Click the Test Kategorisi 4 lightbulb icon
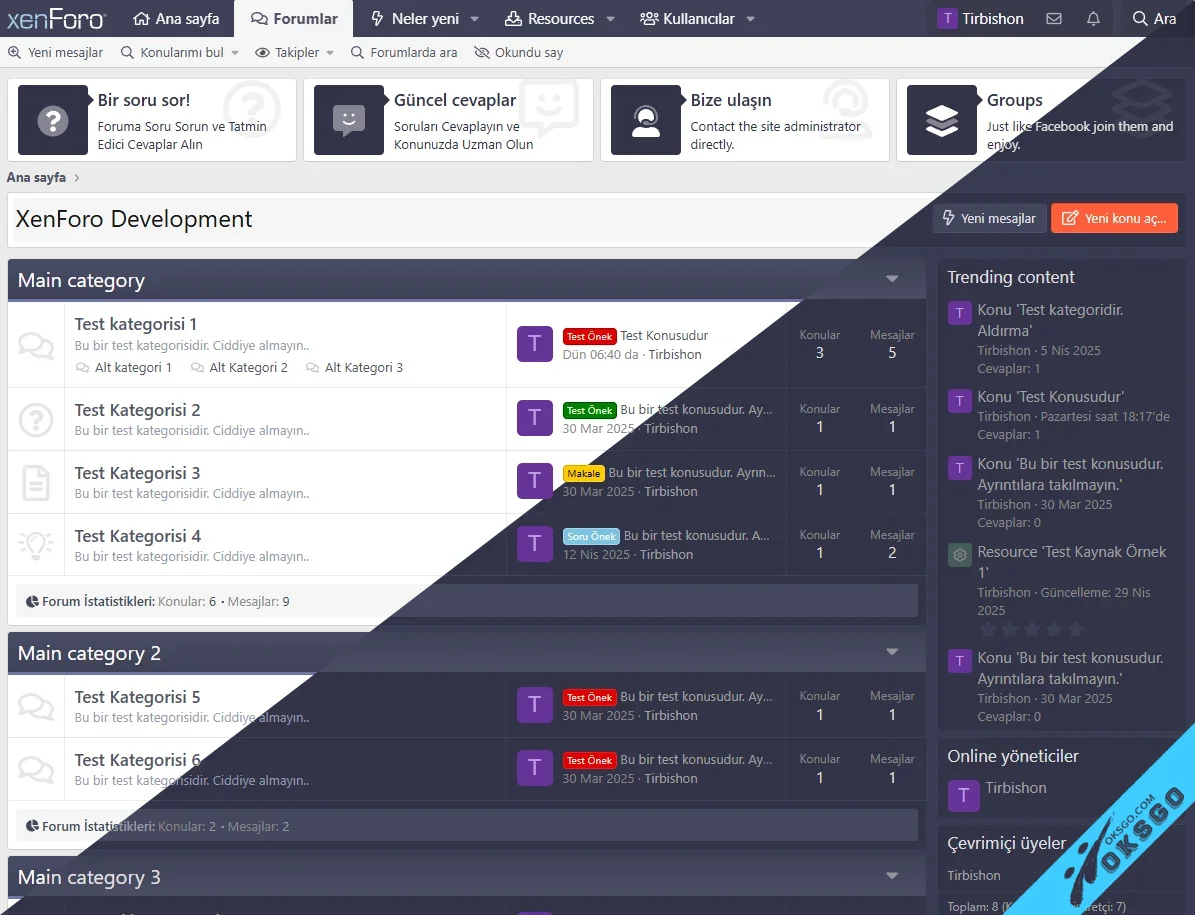 pyautogui.click(x=36, y=545)
